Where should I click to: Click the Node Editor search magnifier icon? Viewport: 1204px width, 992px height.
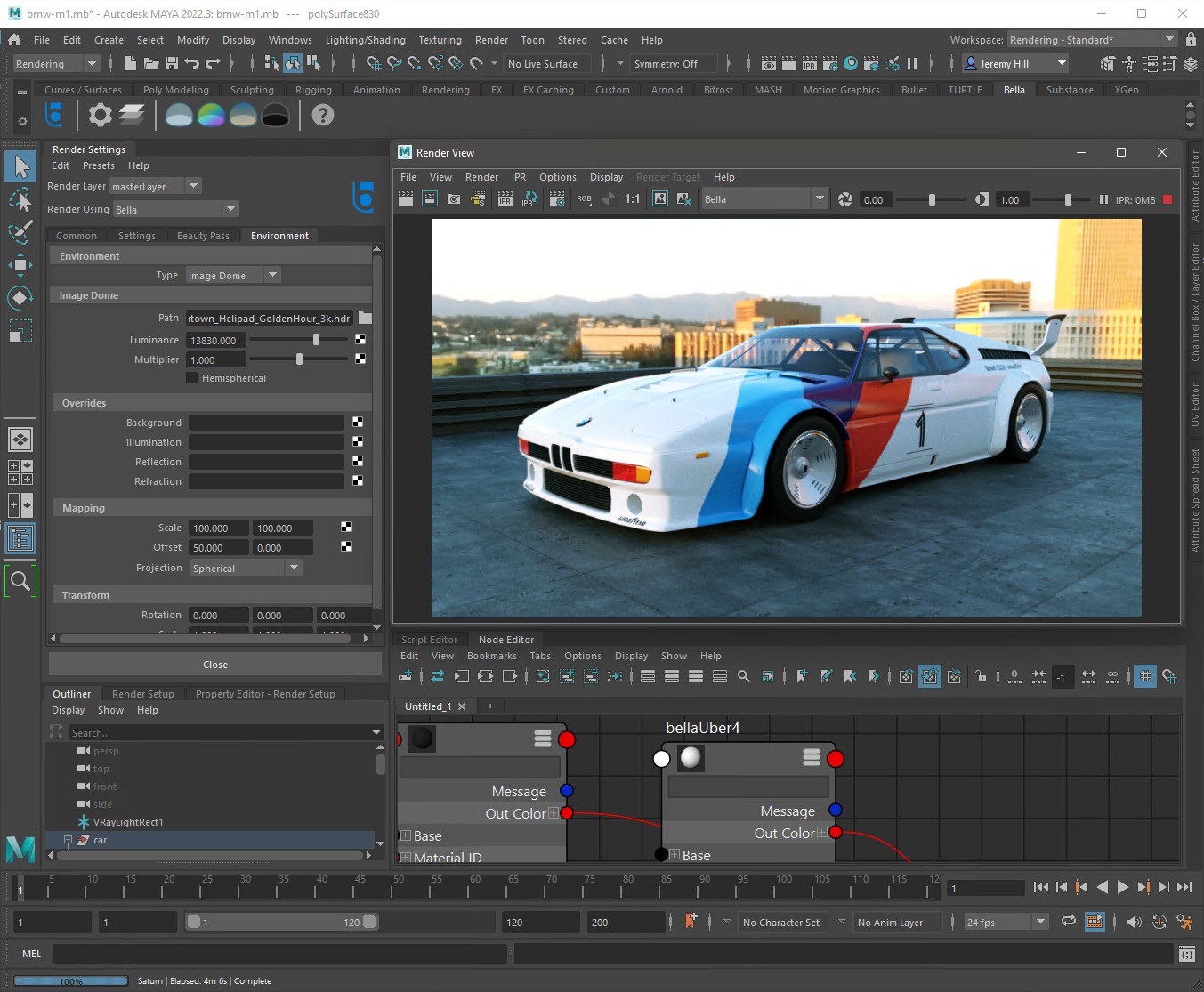(744, 676)
